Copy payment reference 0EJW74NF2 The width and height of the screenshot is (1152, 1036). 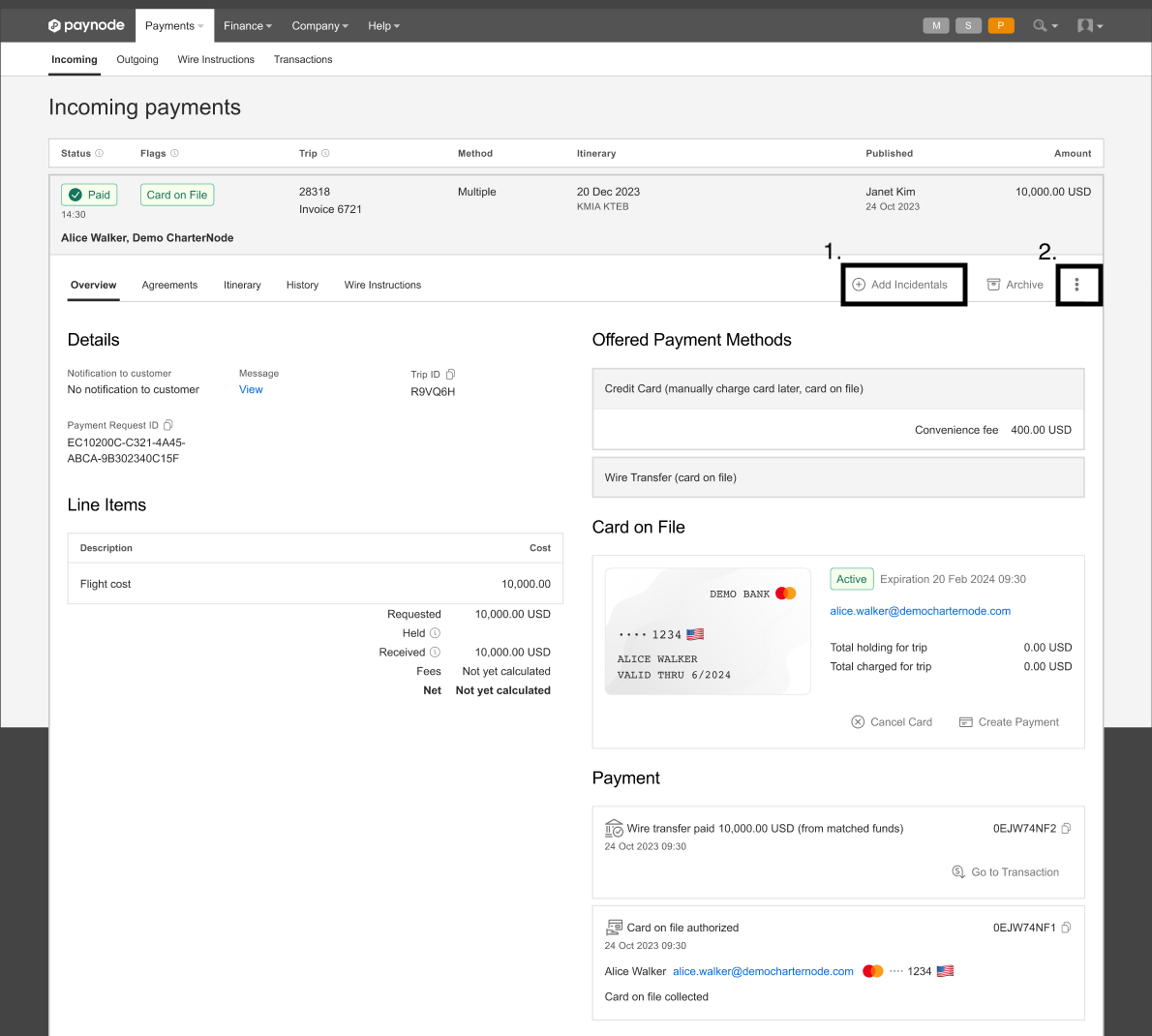click(1066, 829)
